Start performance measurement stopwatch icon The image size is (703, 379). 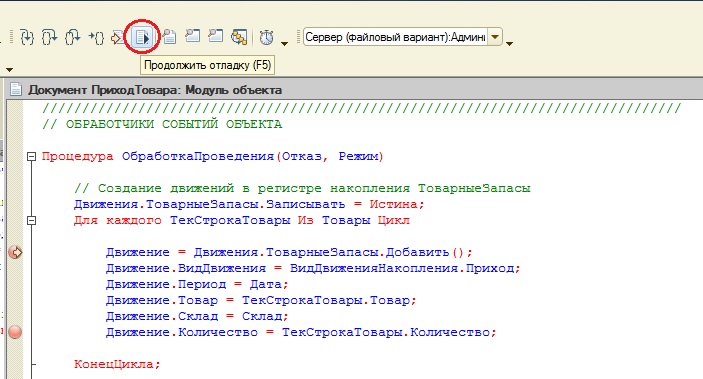266,37
